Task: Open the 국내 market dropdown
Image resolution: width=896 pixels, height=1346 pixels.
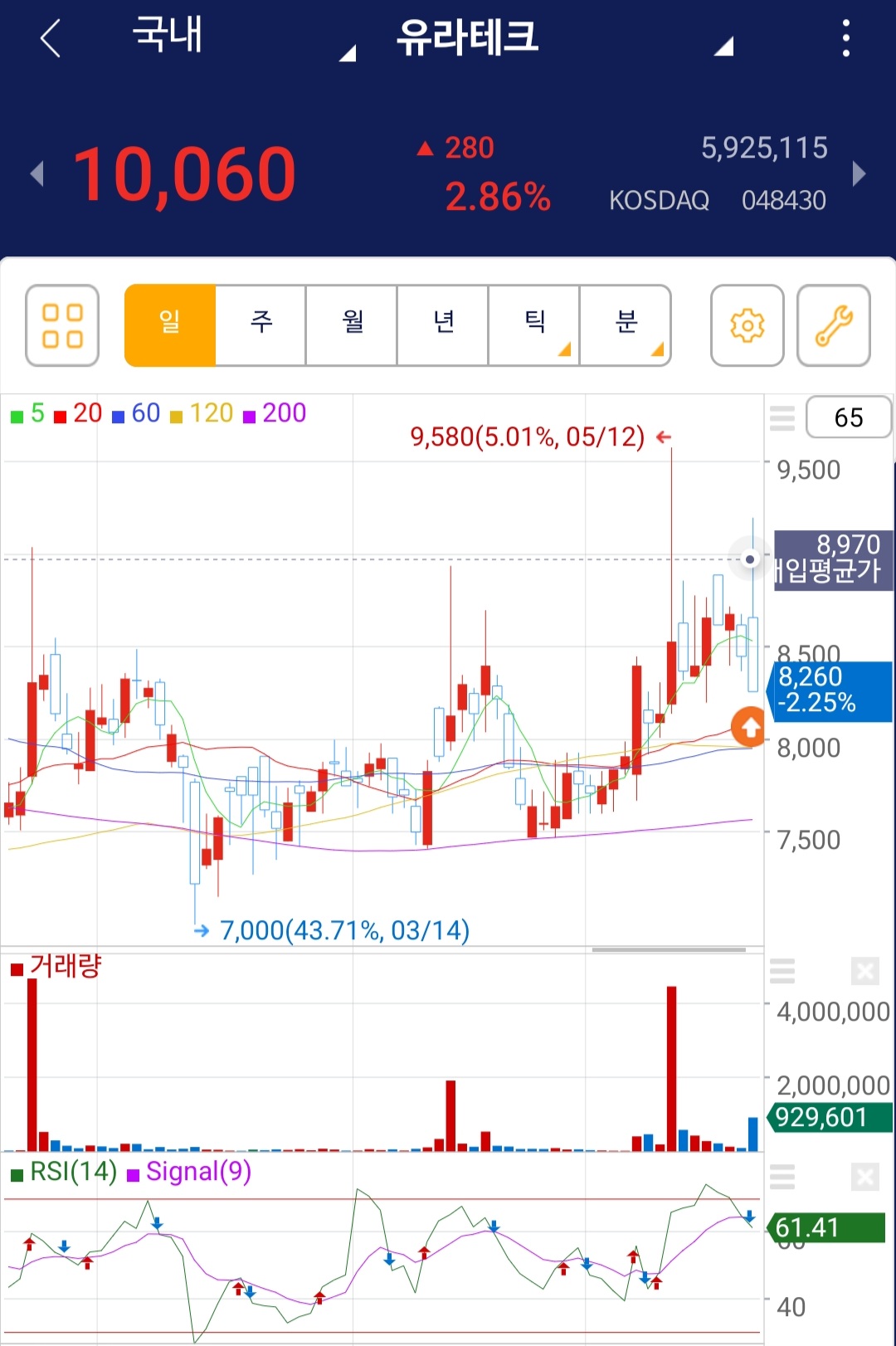Action: 244,38
